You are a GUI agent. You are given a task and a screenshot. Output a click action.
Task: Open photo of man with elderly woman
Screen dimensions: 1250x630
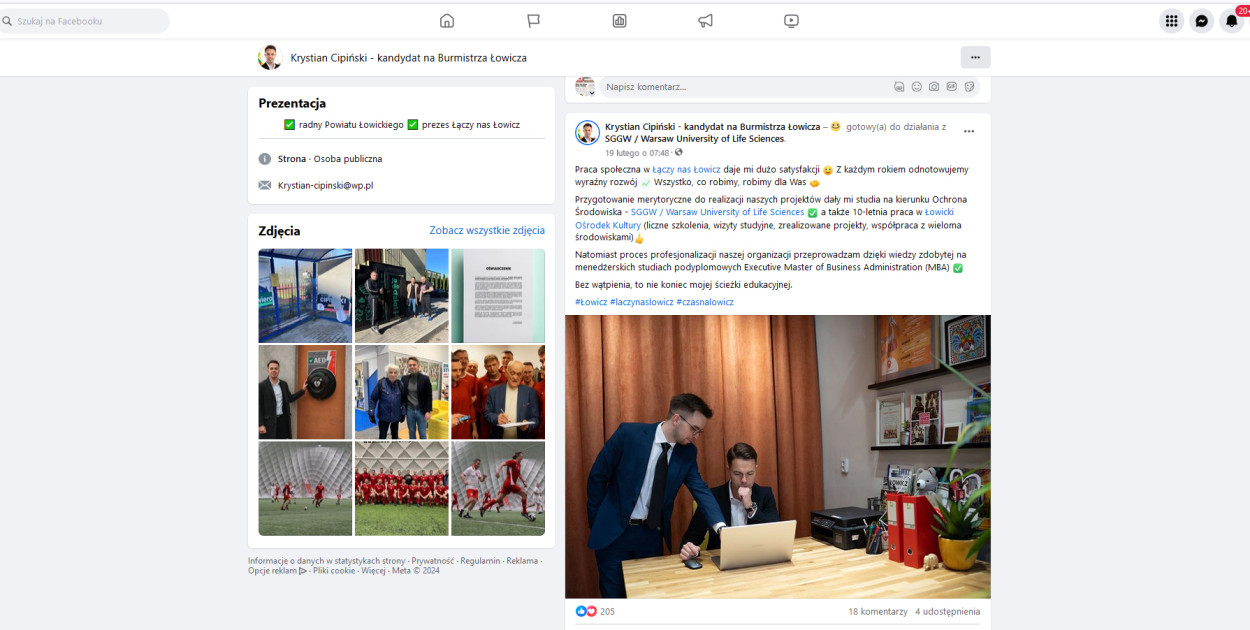click(402, 392)
